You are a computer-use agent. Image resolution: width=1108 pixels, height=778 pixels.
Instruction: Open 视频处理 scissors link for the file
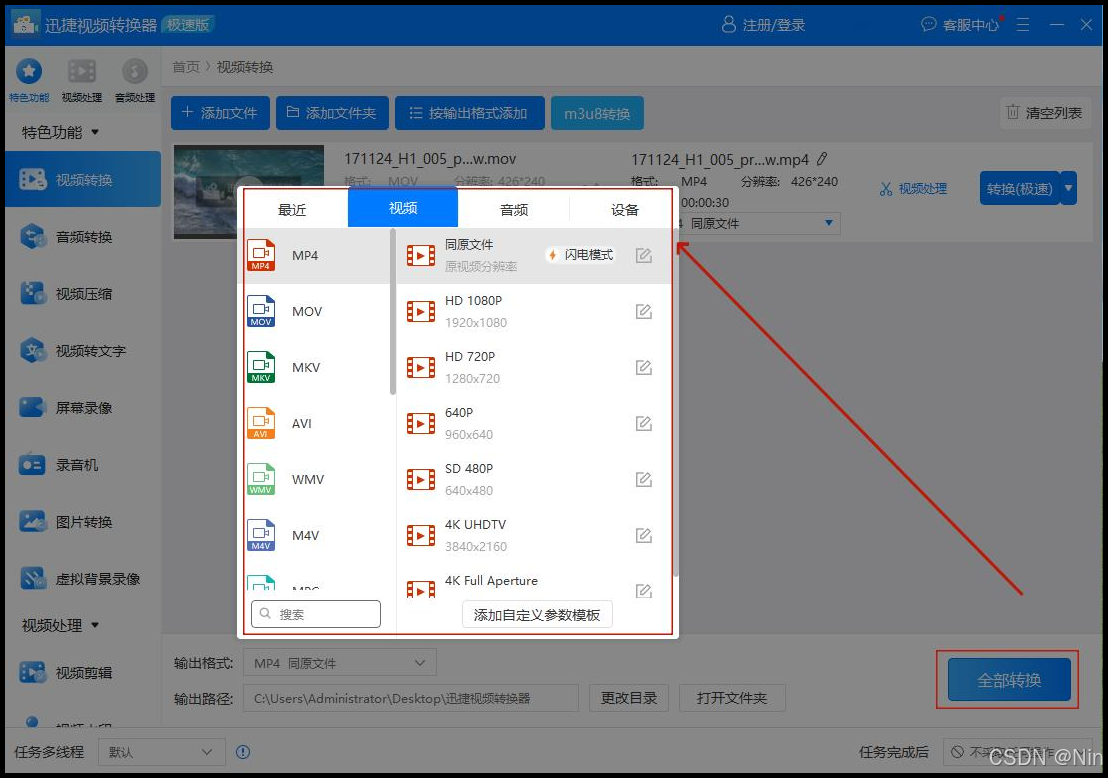[913, 189]
